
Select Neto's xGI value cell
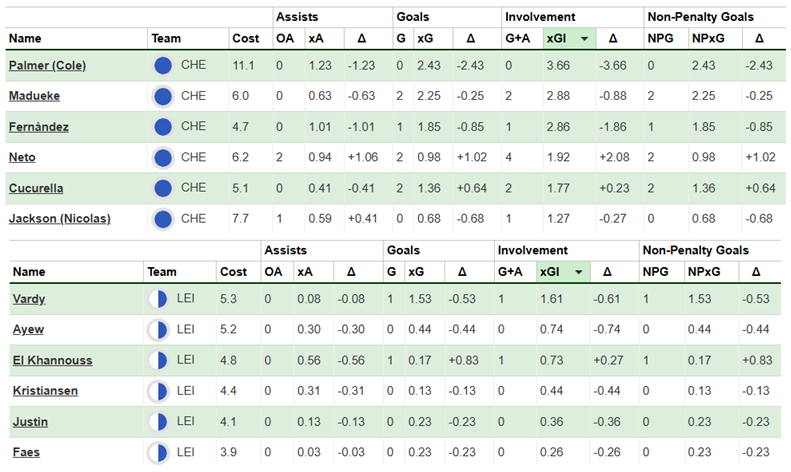pyautogui.click(x=557, y=157)
